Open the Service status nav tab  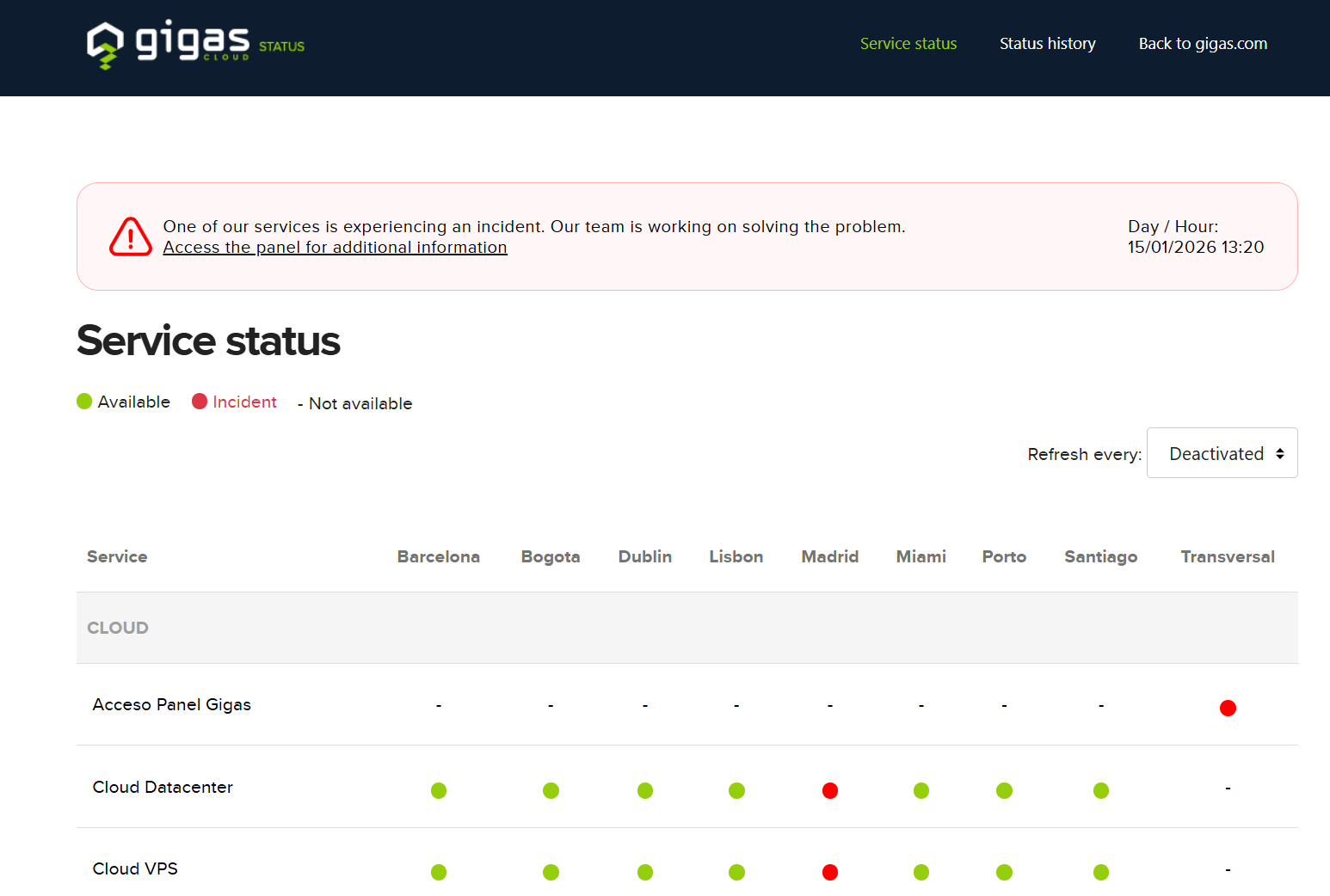pyautogui.click(x=908, y=44)
